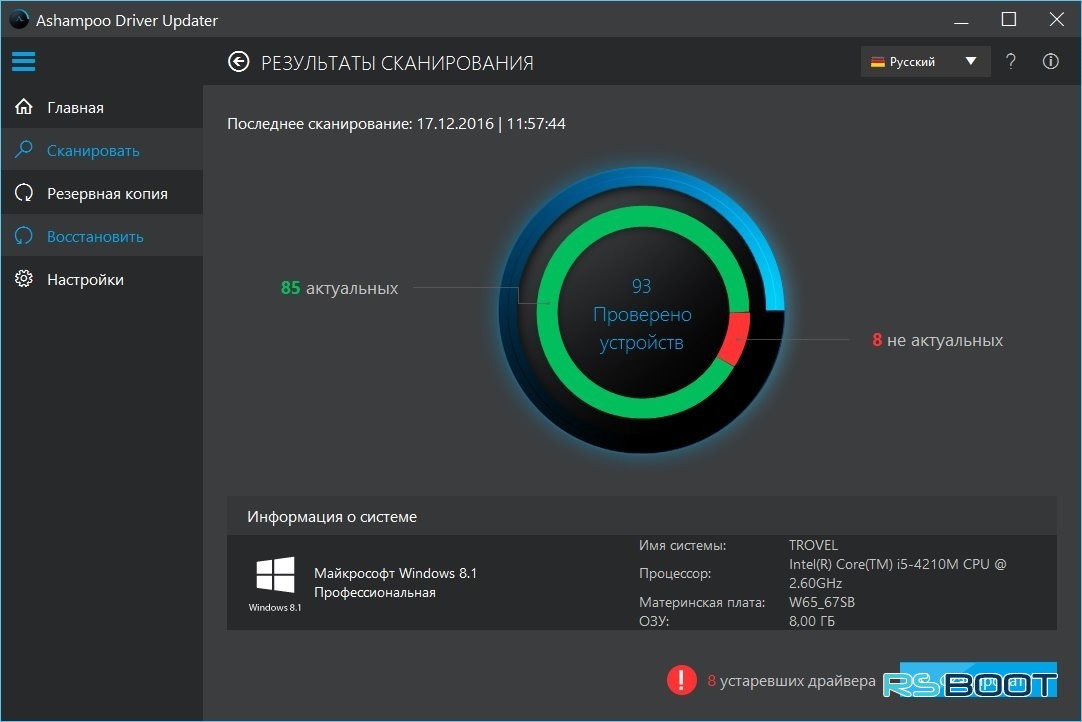Click the flag icon in language selector
The width and height of the screenshot is (1082, 722).
coord(878,62)
